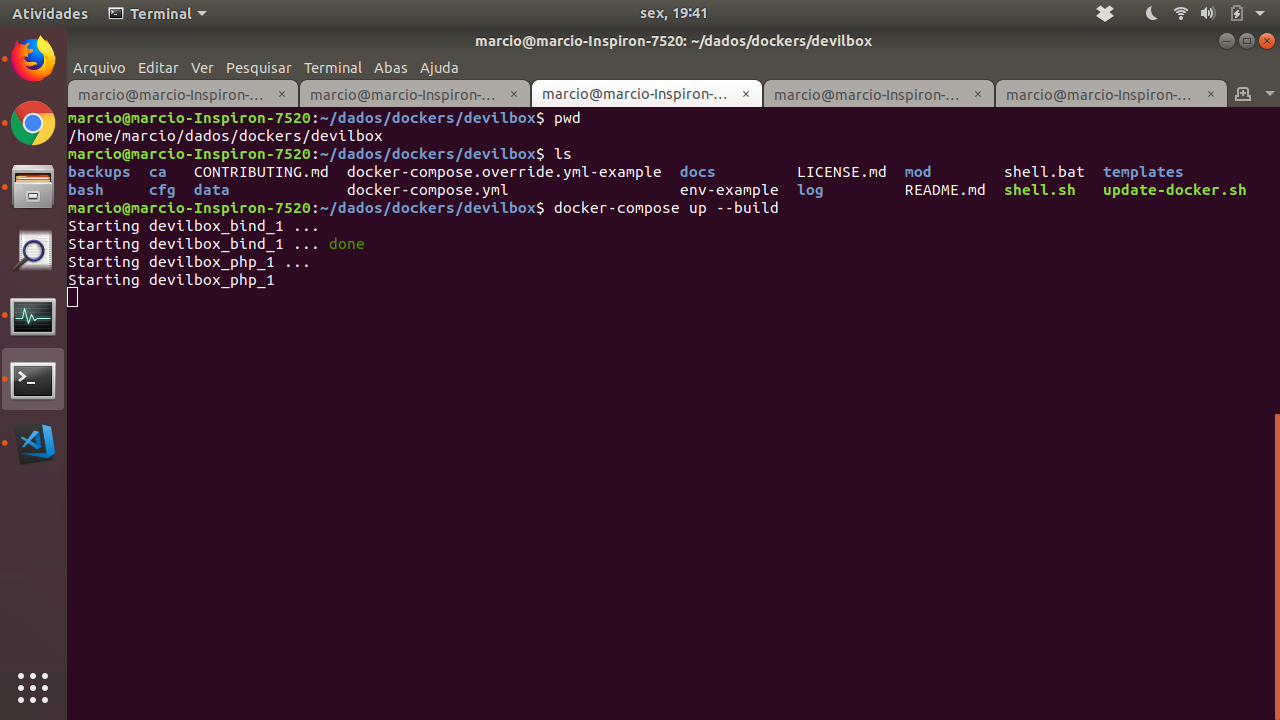Viewport: 1280px width, 720px height.
Task: Click the Wi-Fi icon in the top bar
Action: click(x=1181, y=14)
